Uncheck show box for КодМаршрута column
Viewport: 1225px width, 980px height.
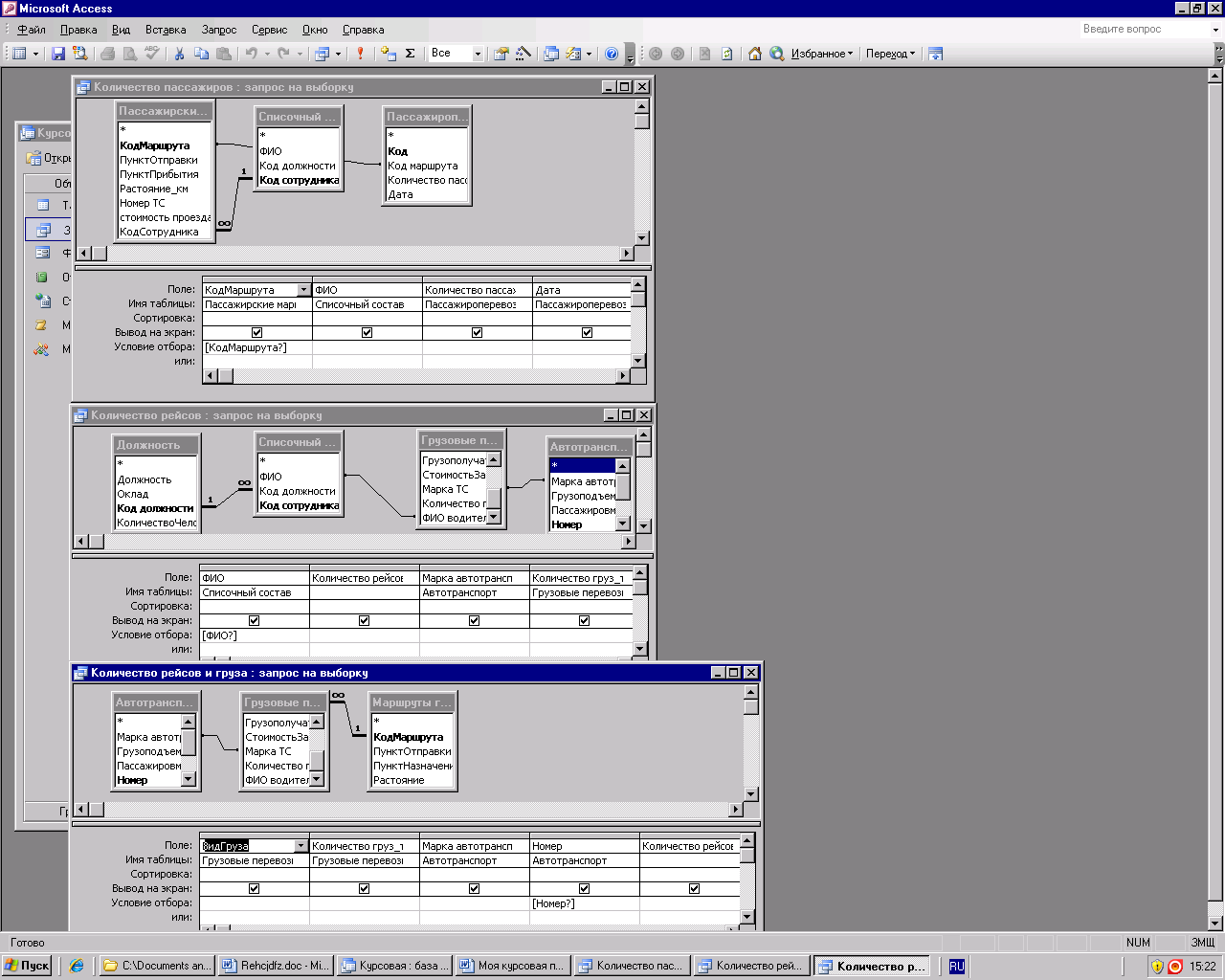(x=256, y=332)
